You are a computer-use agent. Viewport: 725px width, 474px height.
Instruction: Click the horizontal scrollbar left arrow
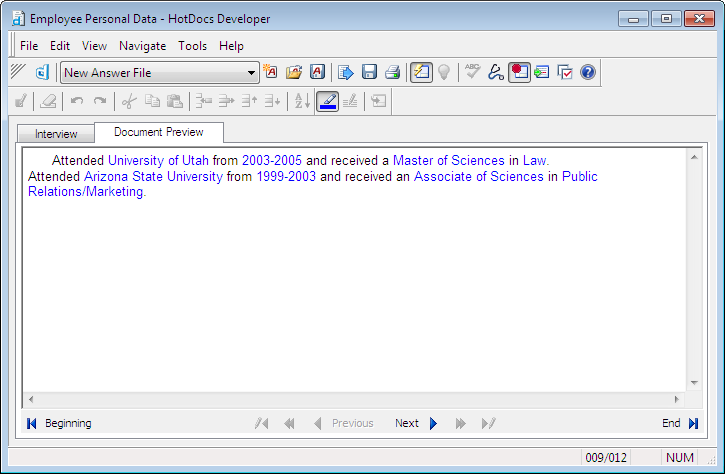pyautogui.click(x=31, y=400)
